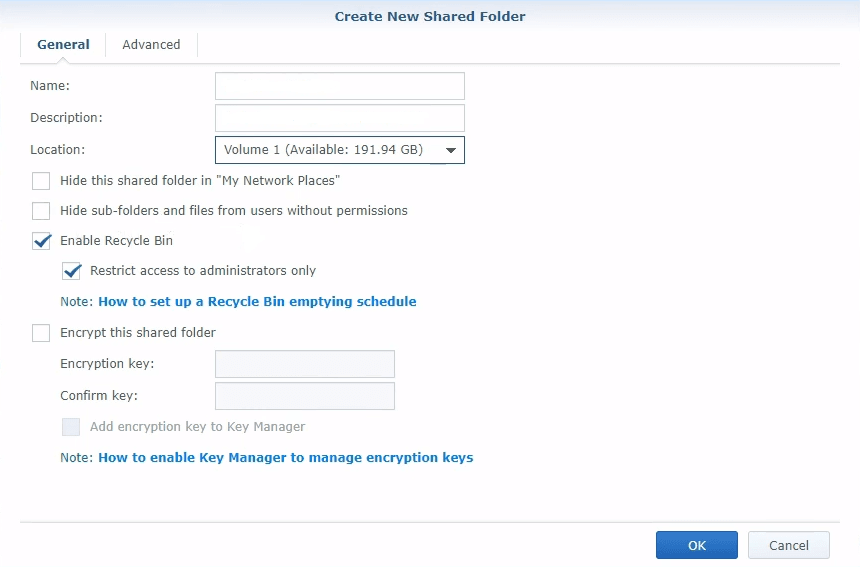Enable hiding sub-folders from users without permissions
Image resolution: width=860 pixels, height=567 pixels.
tap(41, 211)
